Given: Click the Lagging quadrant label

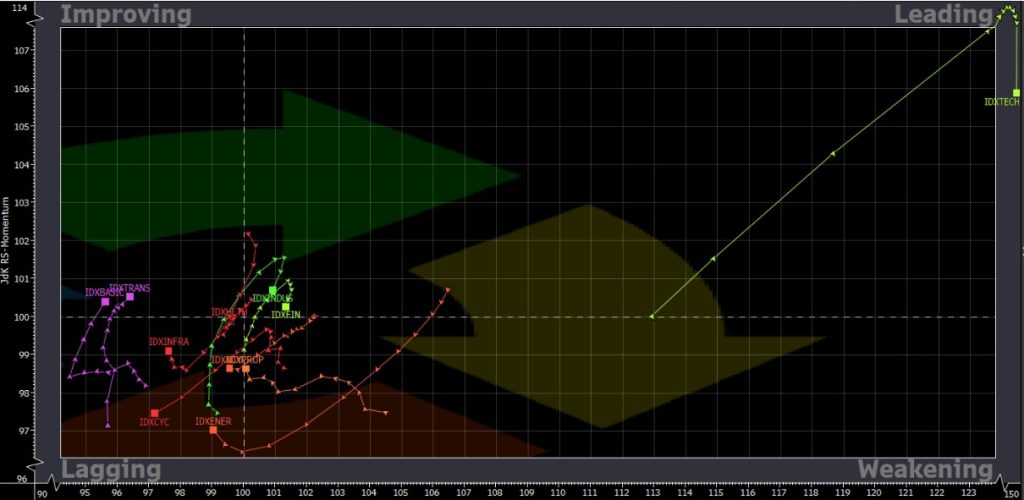Looking at the screenshot, I should (110, 469).
